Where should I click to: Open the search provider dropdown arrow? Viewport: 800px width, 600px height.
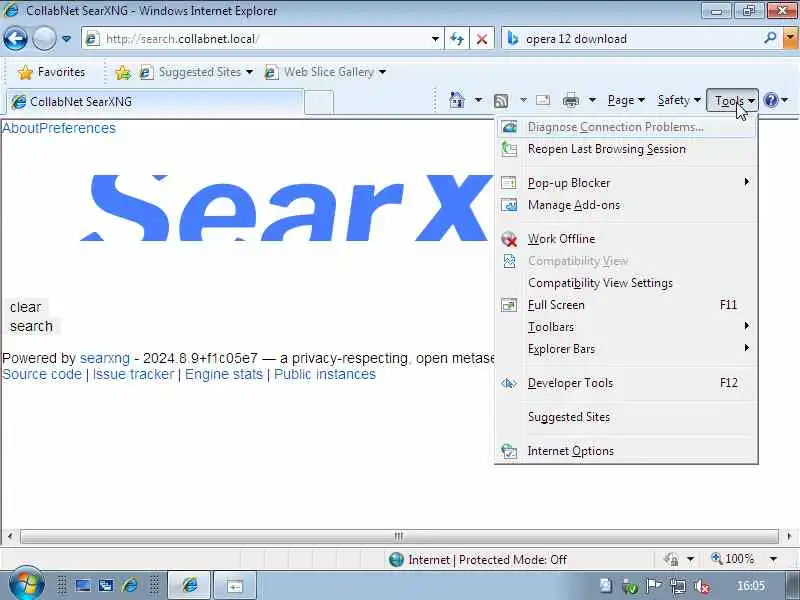pyautogui.click(x=791, y=39)
